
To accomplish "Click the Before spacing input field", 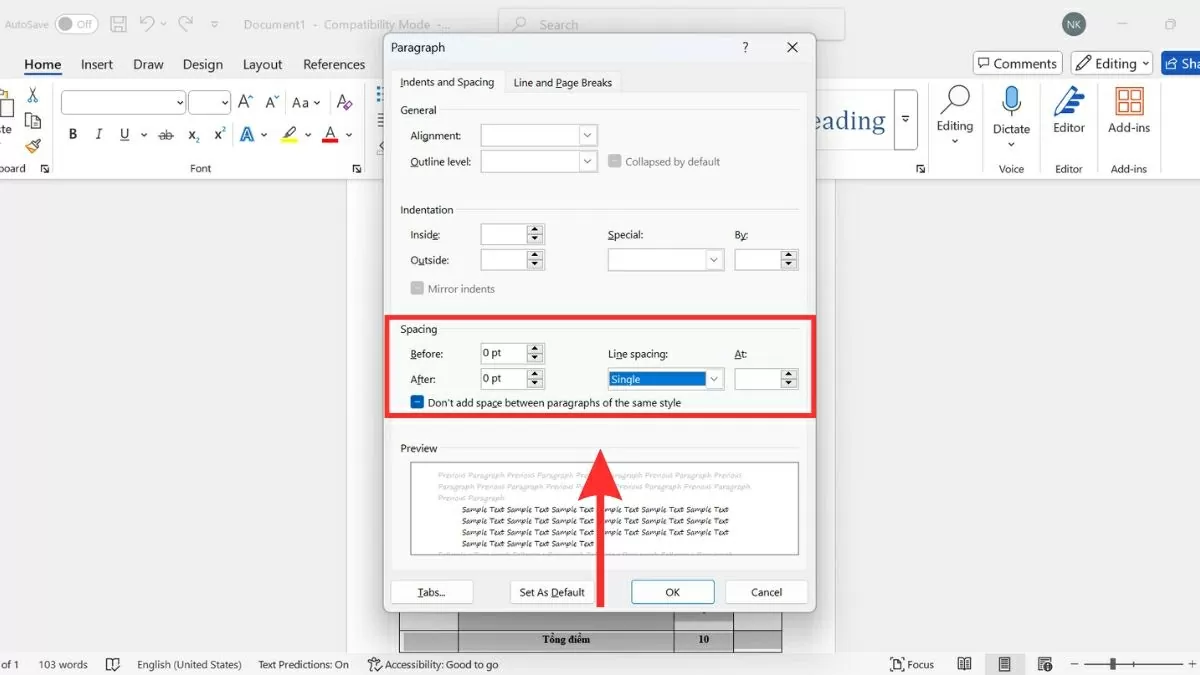I will pos(503,353).
